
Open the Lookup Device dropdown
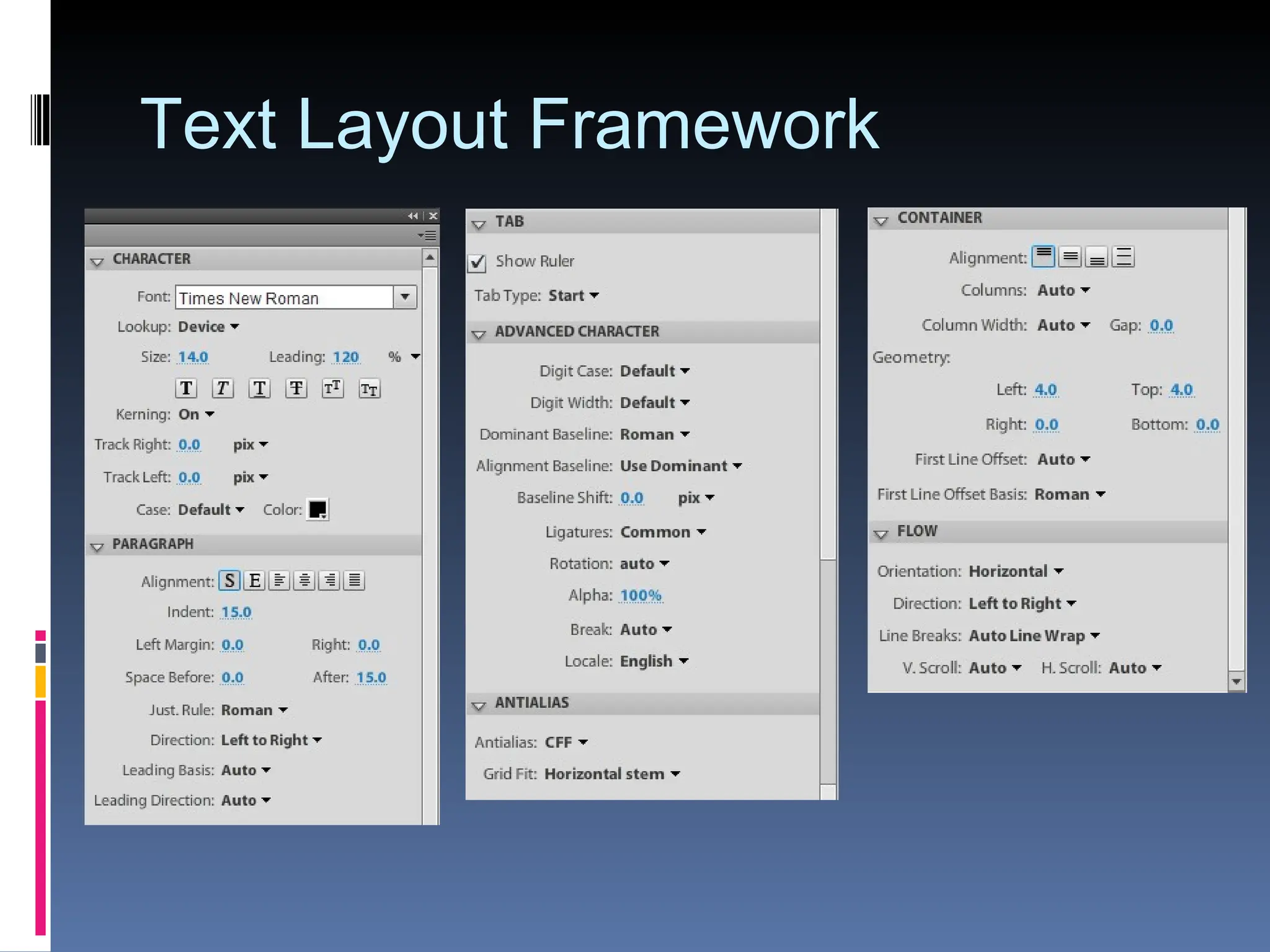tap(208, 327)
